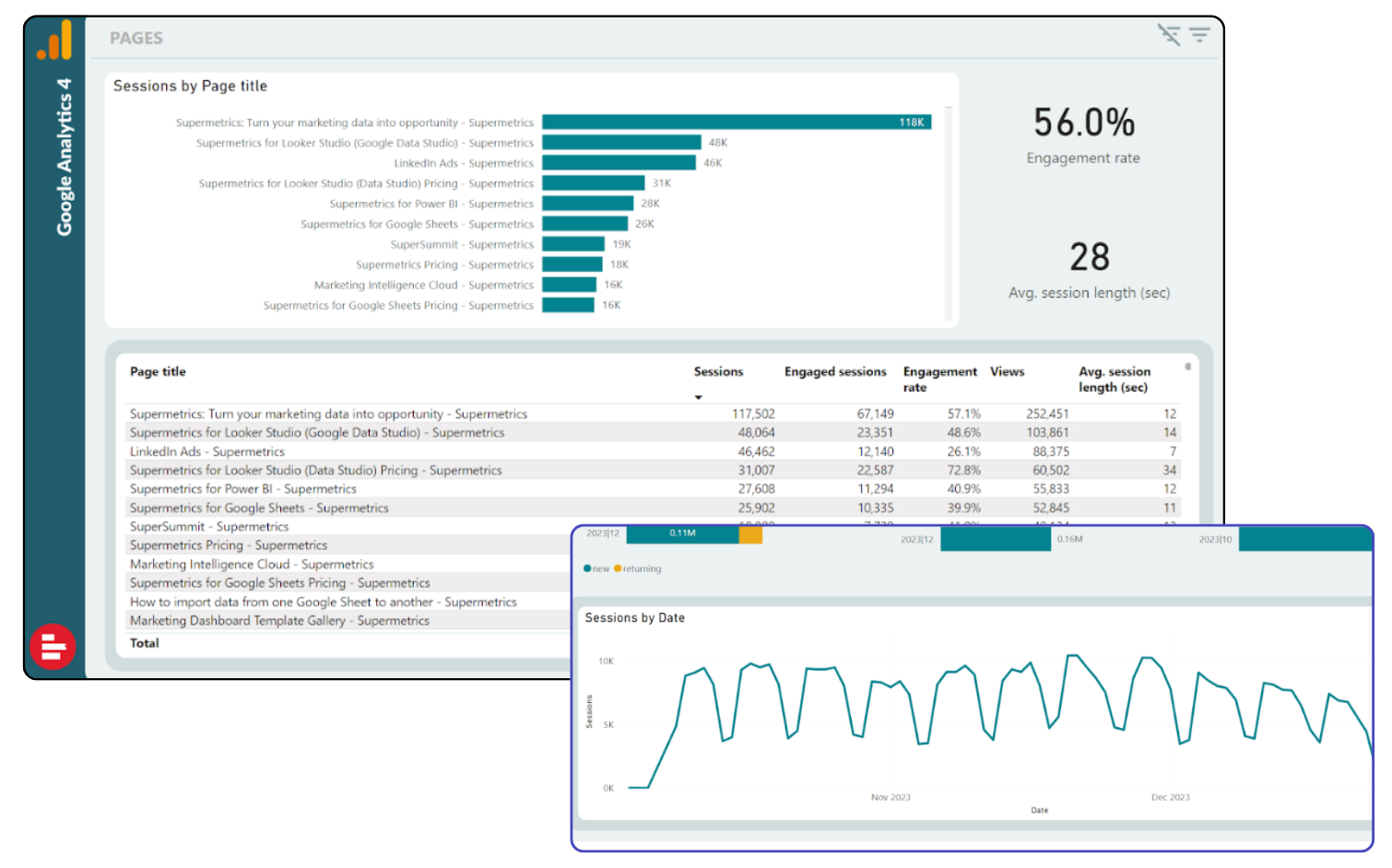Image resolution: width=1392 pixels, height=868 pixels.
Task: Click the SuperSummit bar labeled 19K
Action: tap(572, 244)
